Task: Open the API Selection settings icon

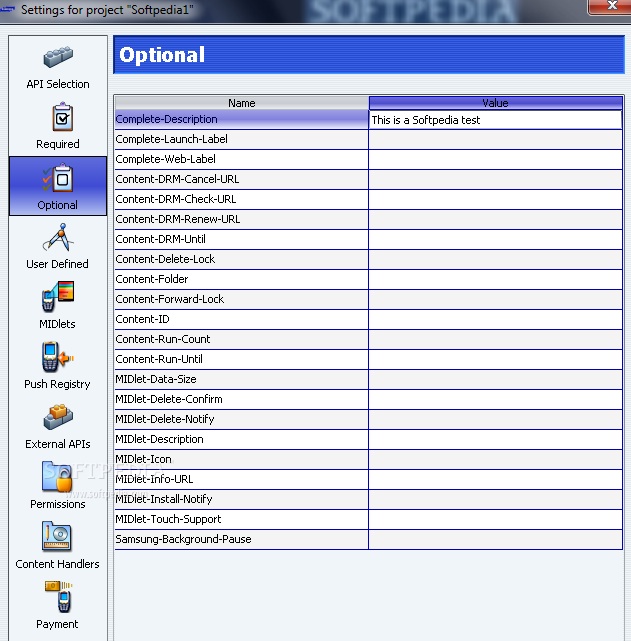Action: [57, 59]
